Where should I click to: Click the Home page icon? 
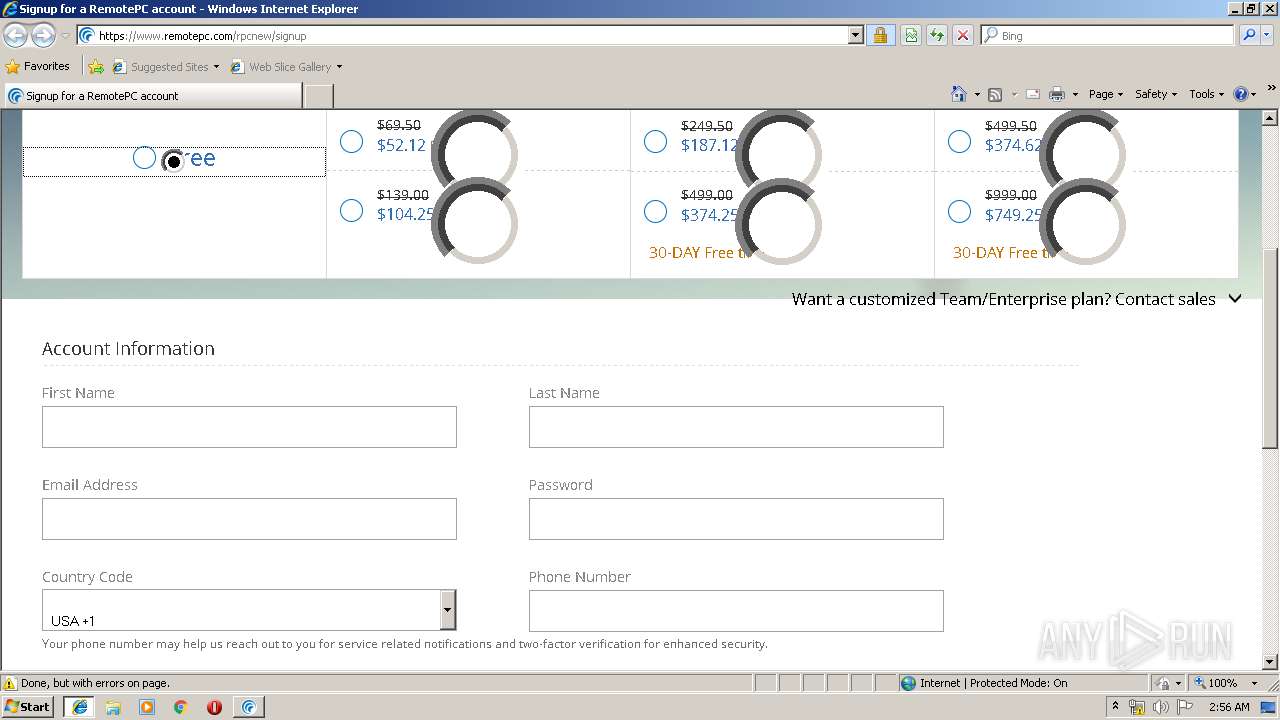[x=958, y=94]
